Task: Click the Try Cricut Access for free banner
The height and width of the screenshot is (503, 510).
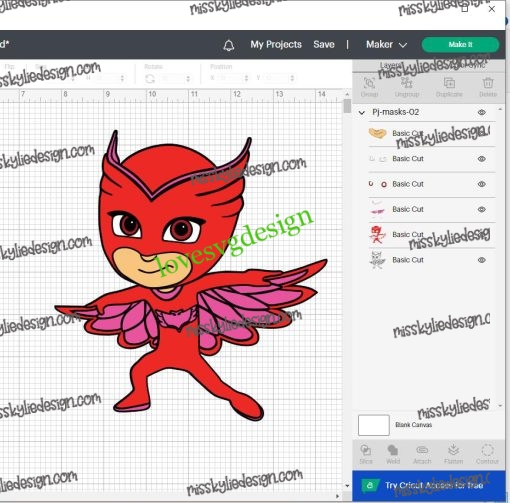Action: tap(429, 485)
